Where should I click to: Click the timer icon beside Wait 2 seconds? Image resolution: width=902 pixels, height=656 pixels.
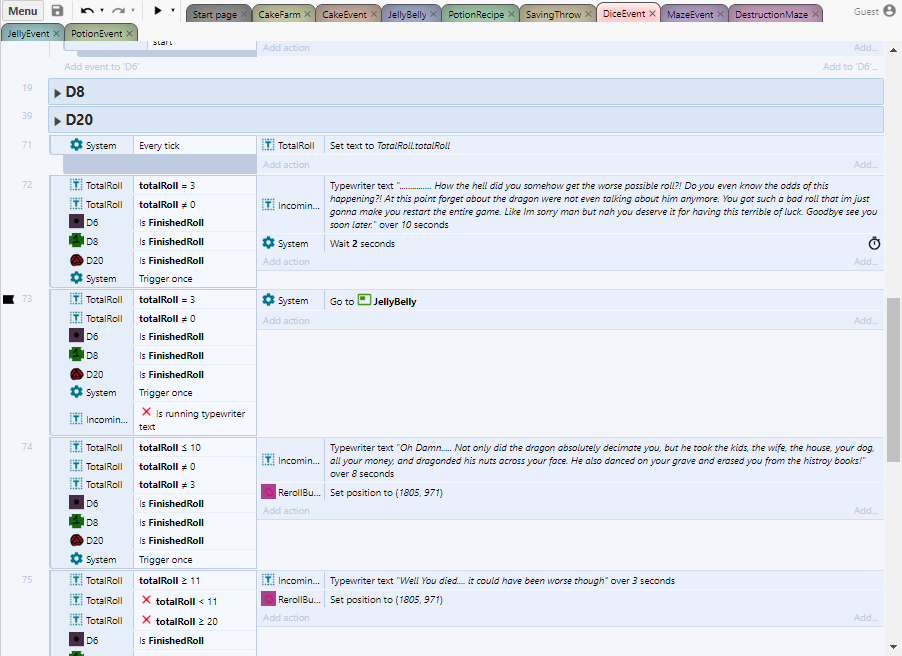[x=874, y=244]
